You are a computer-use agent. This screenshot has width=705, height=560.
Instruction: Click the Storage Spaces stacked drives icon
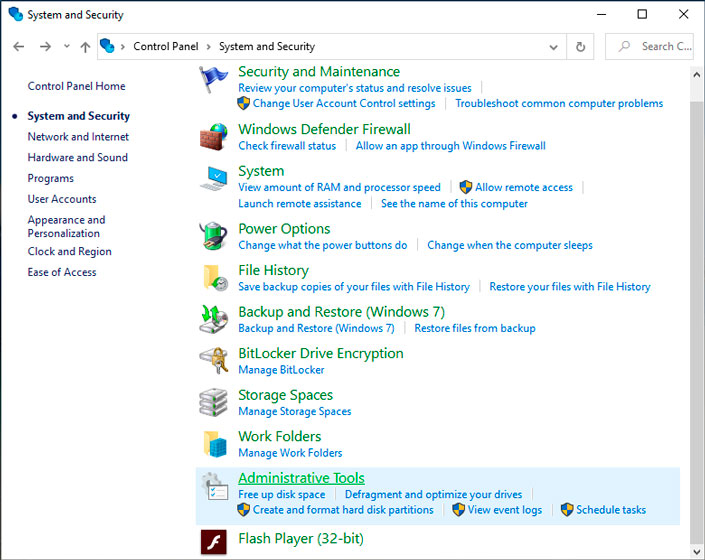[214, 402]
